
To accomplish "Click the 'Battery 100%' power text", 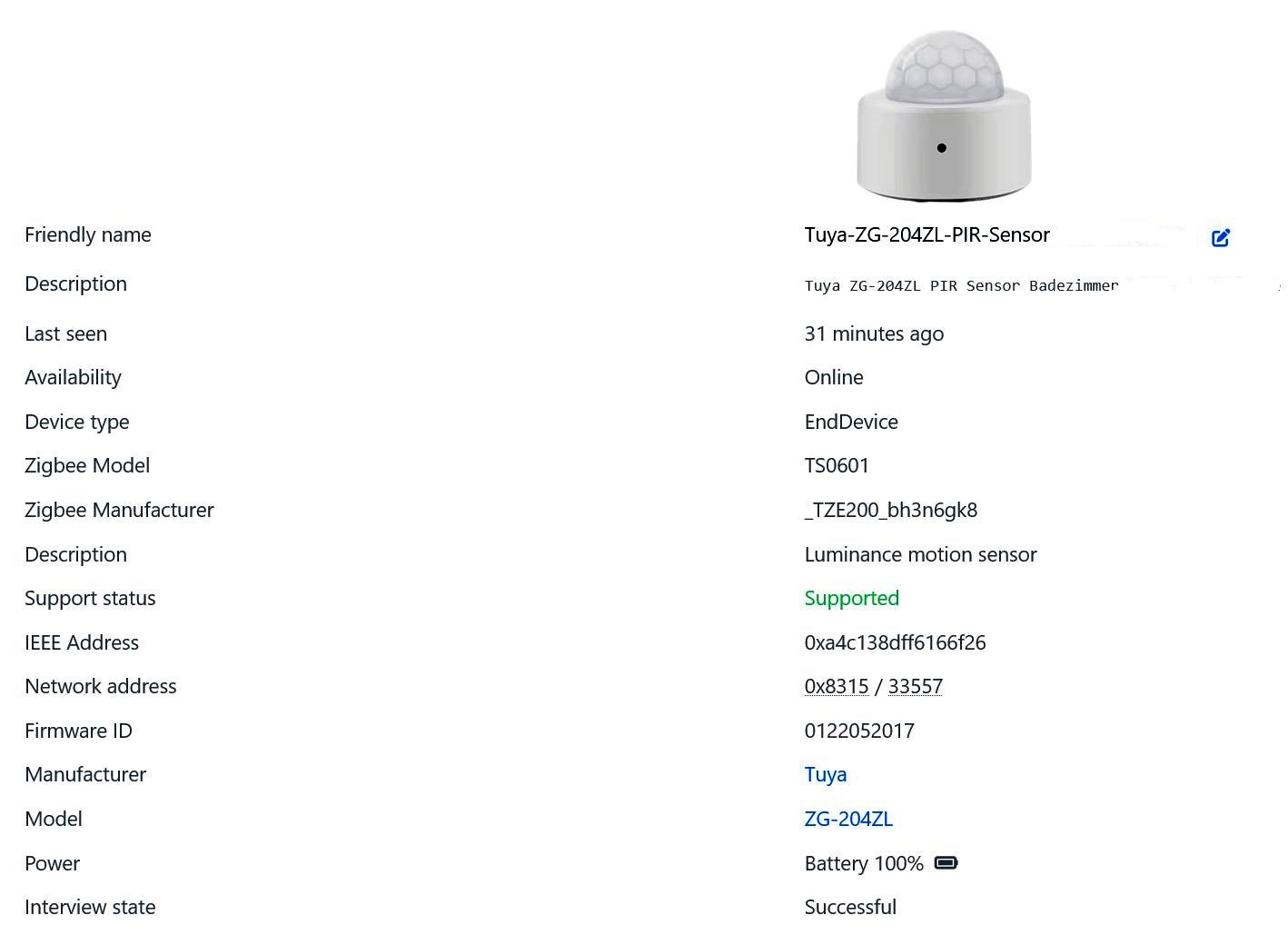I will [863, 864].
